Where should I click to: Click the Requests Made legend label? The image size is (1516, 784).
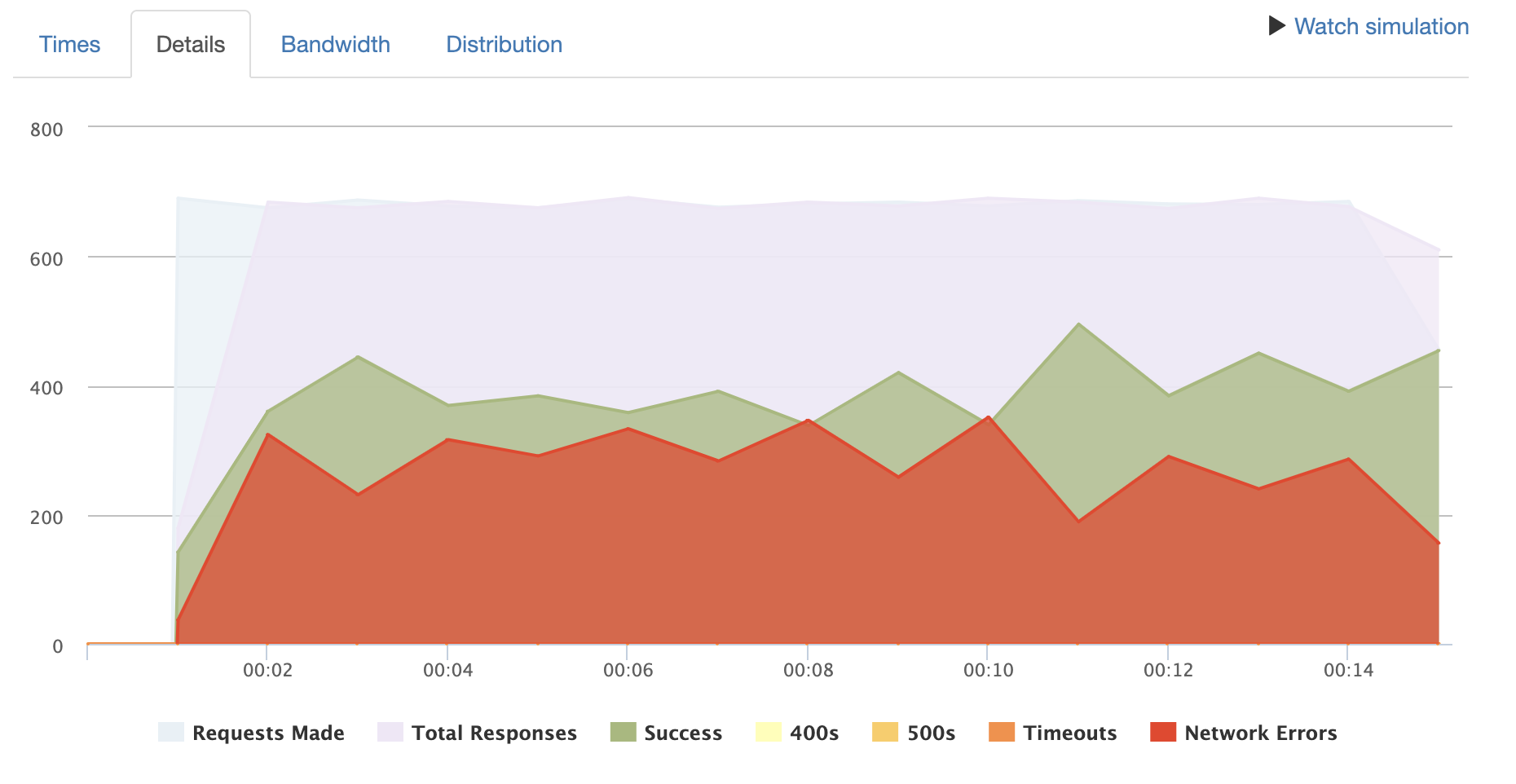pyautogui.click(x=268, y=733)
